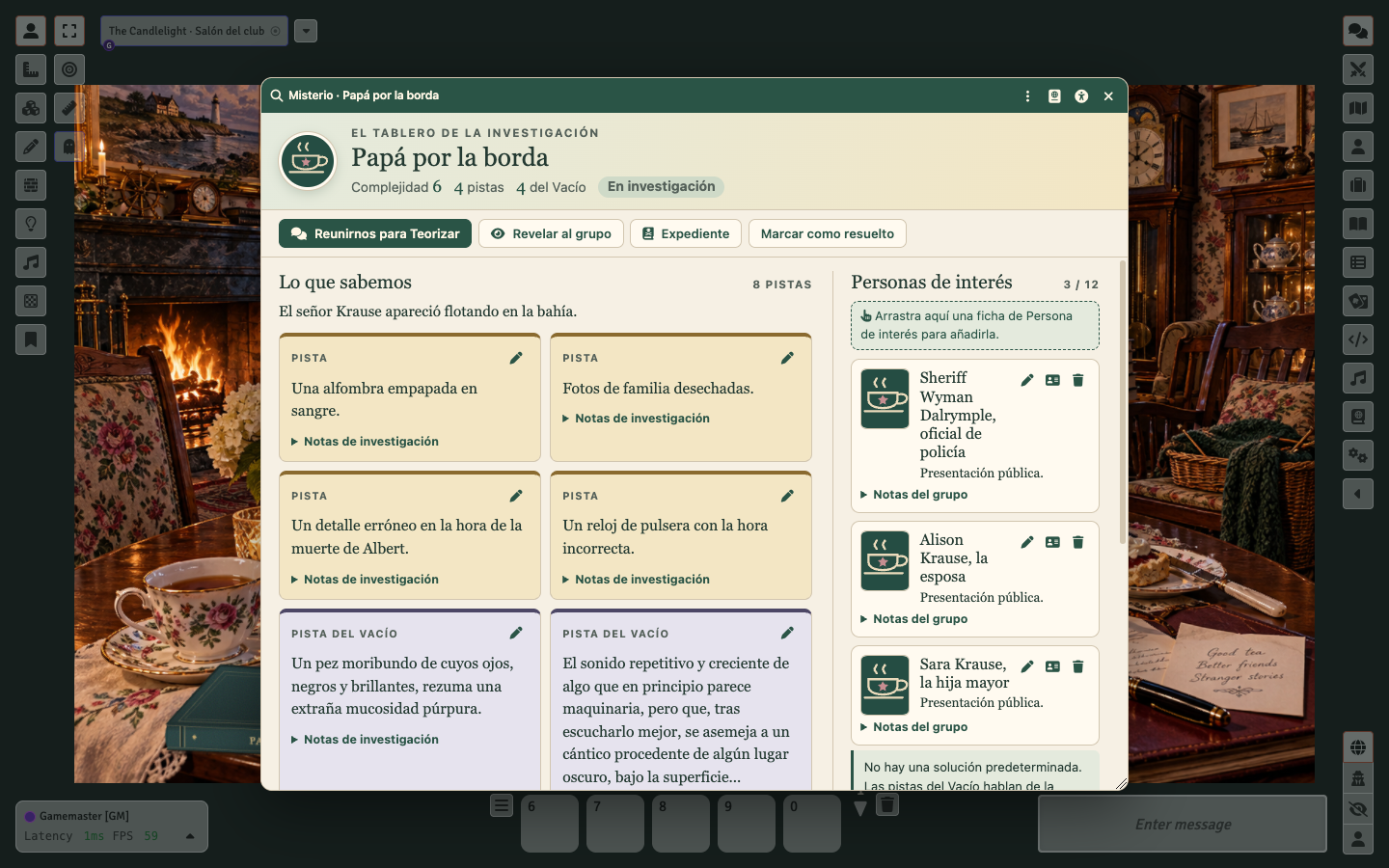
Task: Expand notes under 'Un reloj de pulsera' clue
Action: 637,580
